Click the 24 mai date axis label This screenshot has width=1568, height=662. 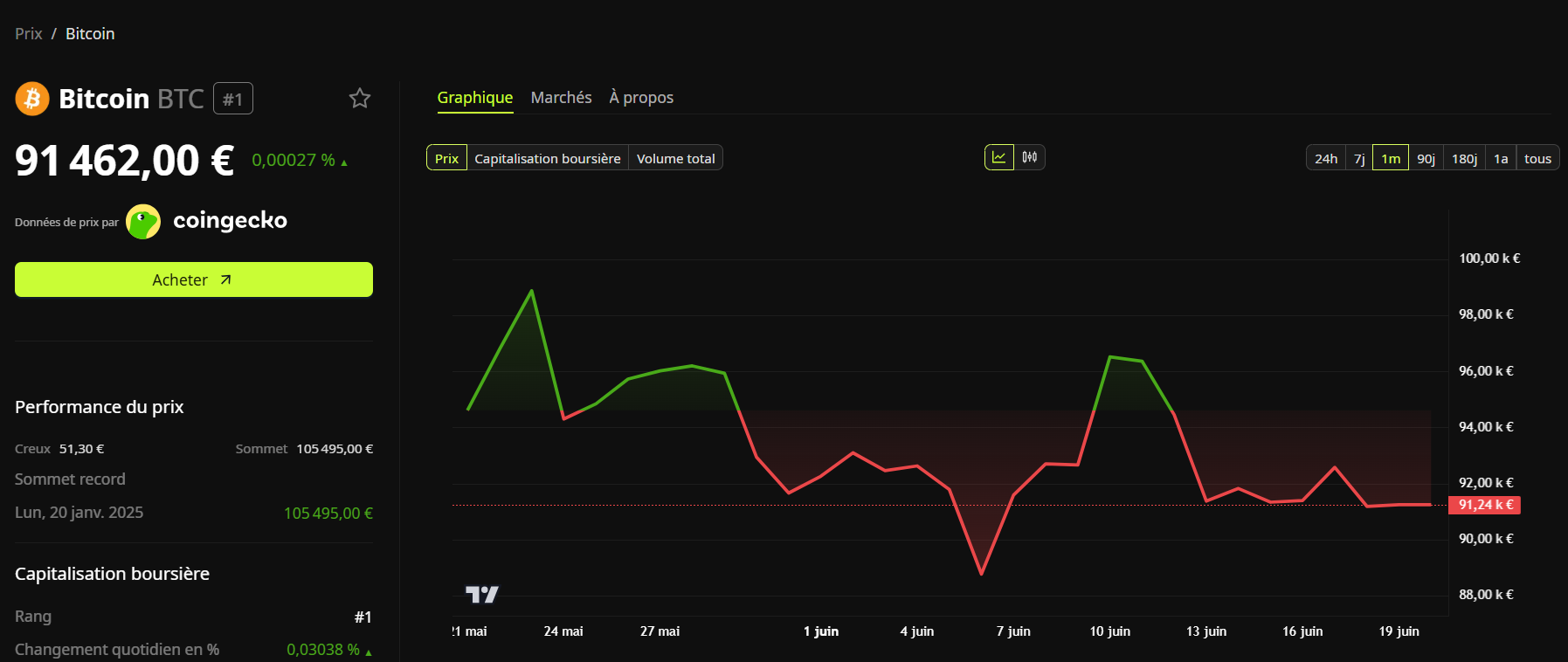click(563, 631)
